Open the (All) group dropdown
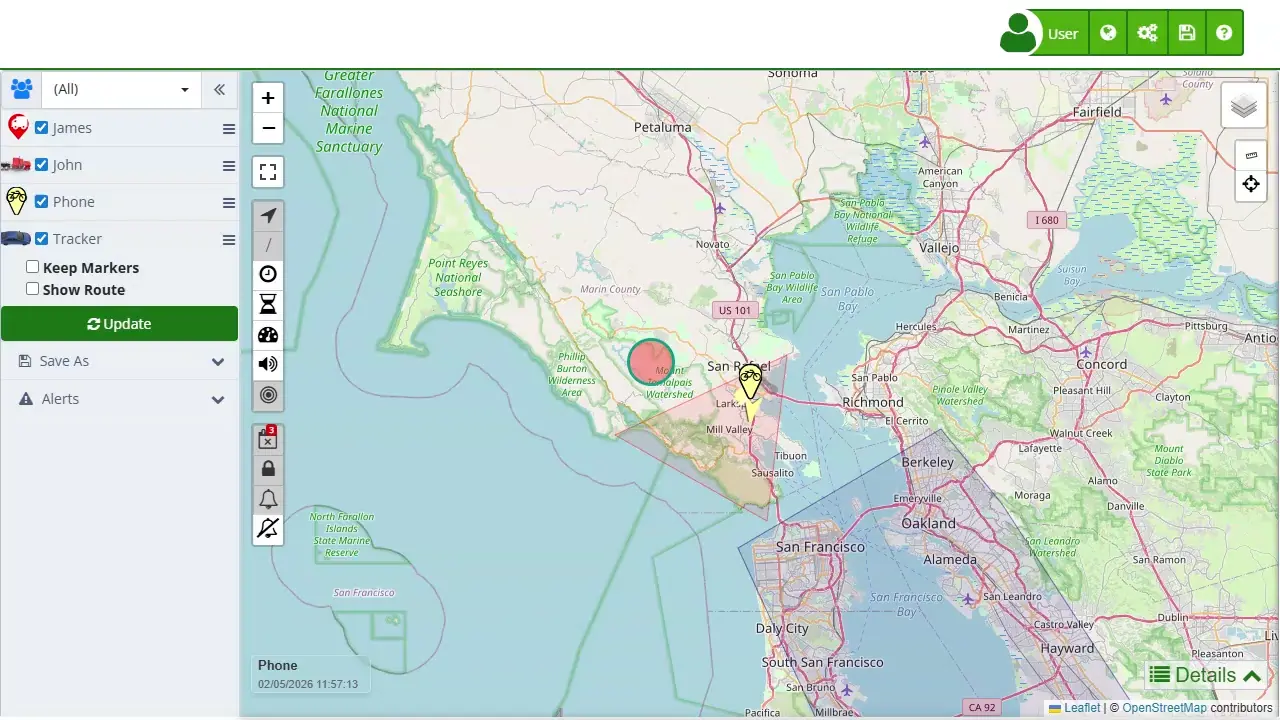 coord(119,89)
